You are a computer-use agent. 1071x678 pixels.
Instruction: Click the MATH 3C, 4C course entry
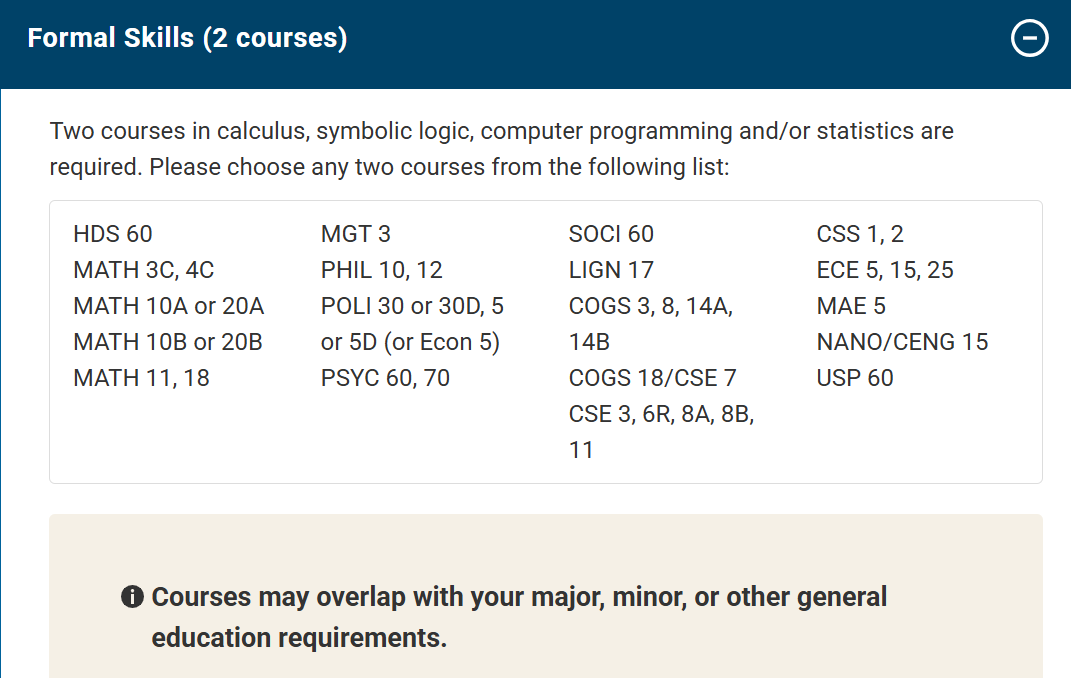tap(143, 270)
